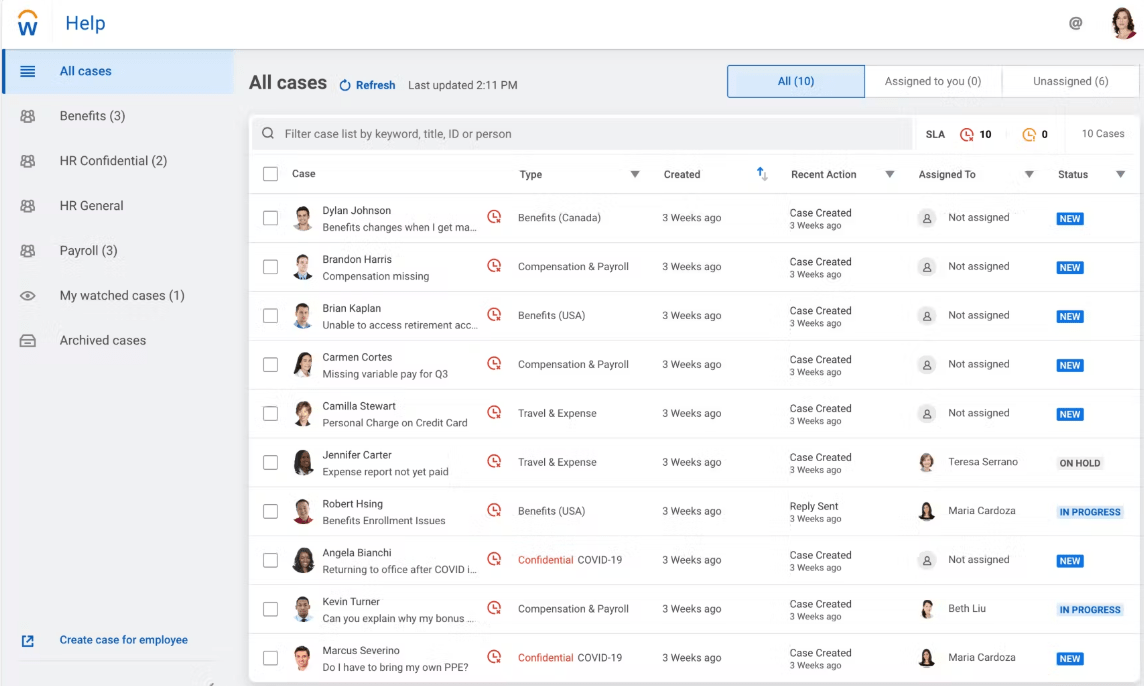Screen dimensions: 1144x686
Task: Switch to the Unassigned (6) tab
Action: tap(1069, 81)
